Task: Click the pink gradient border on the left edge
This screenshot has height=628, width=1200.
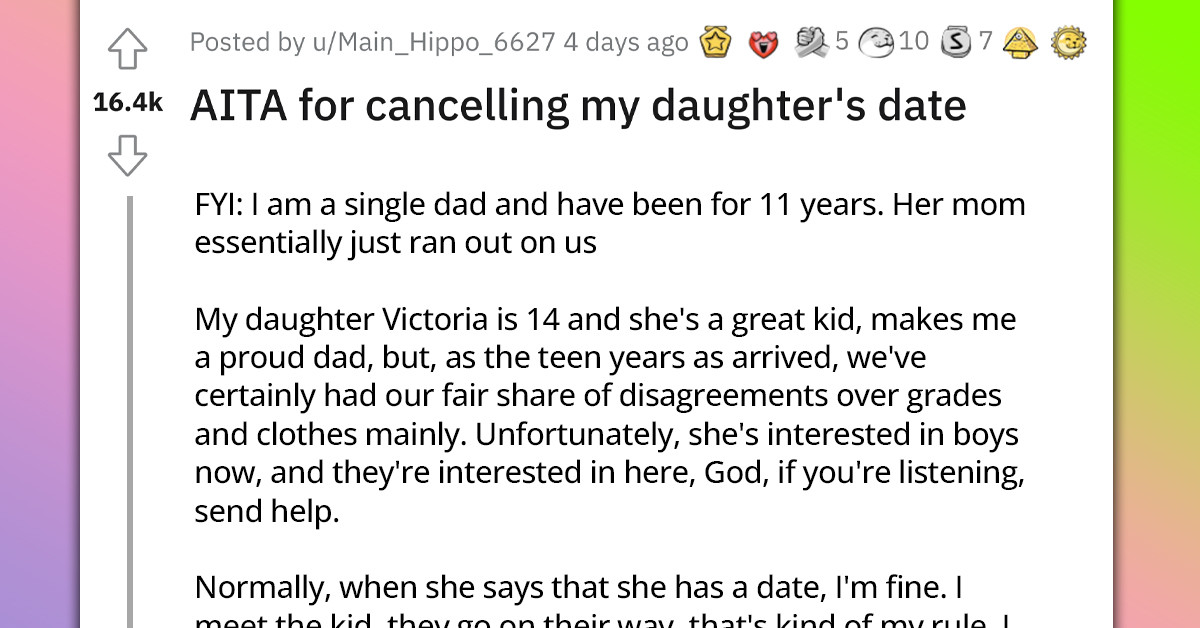Action: (x=40, y=314)
